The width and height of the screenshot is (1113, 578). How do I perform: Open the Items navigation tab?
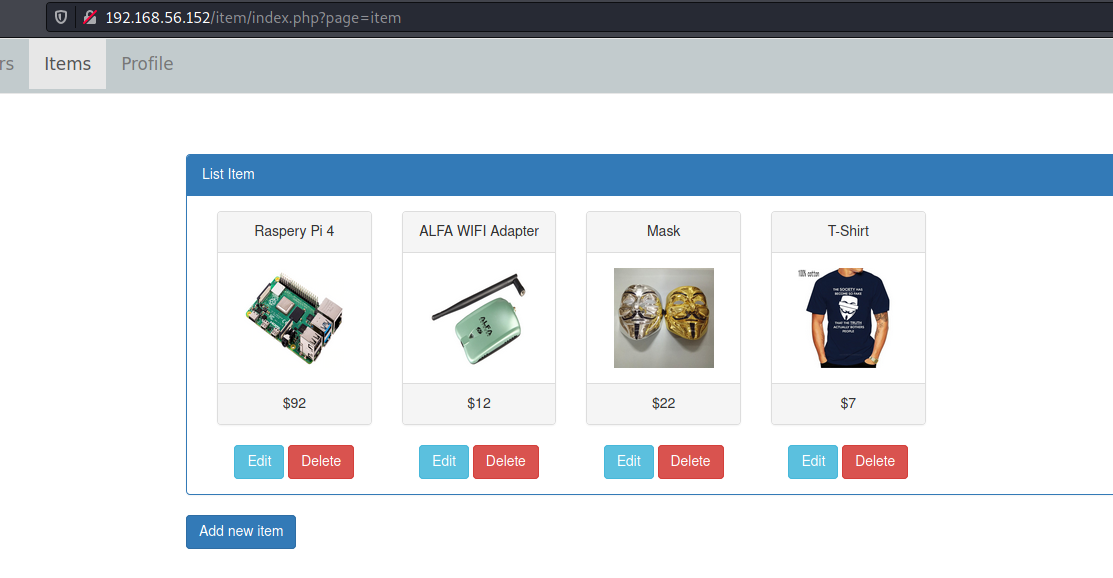click(x=67, y=64)
